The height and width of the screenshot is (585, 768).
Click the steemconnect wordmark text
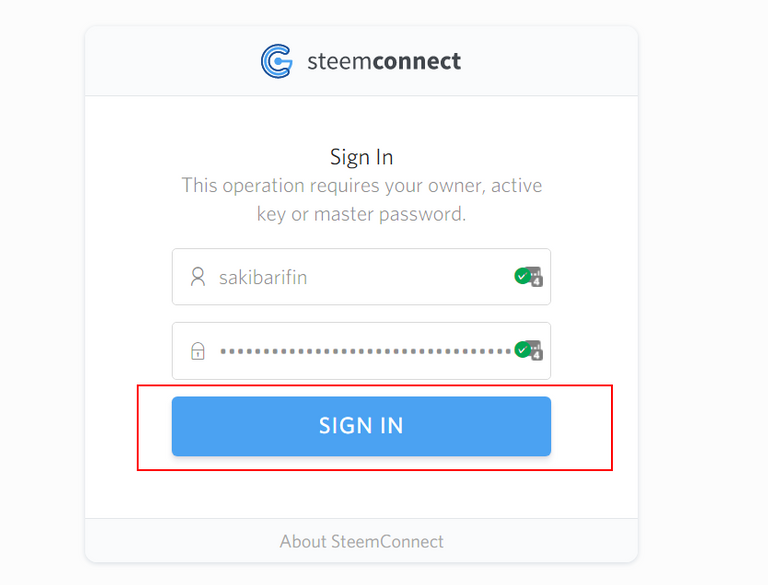[384, 62]
